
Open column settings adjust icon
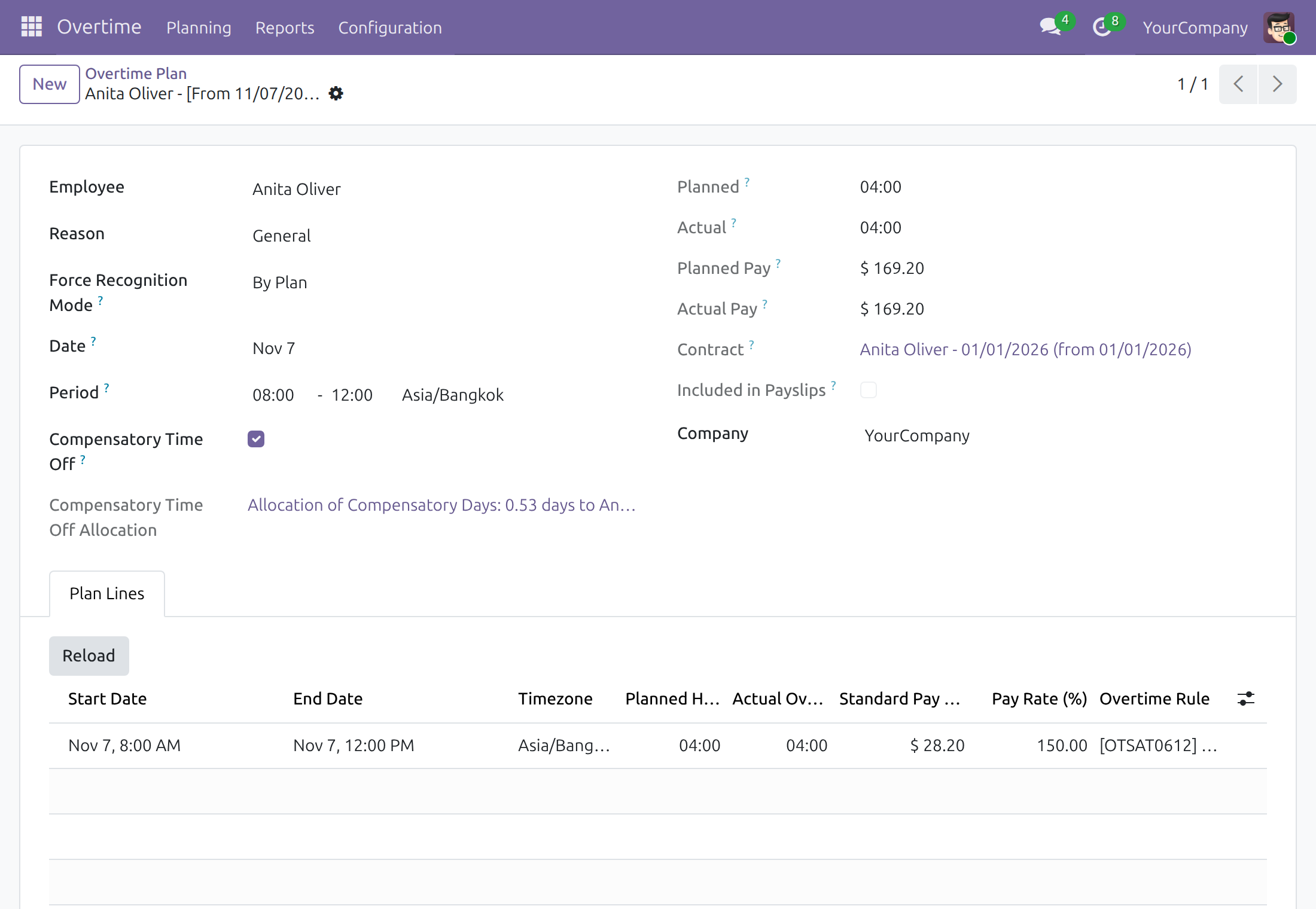point(1245,698)
